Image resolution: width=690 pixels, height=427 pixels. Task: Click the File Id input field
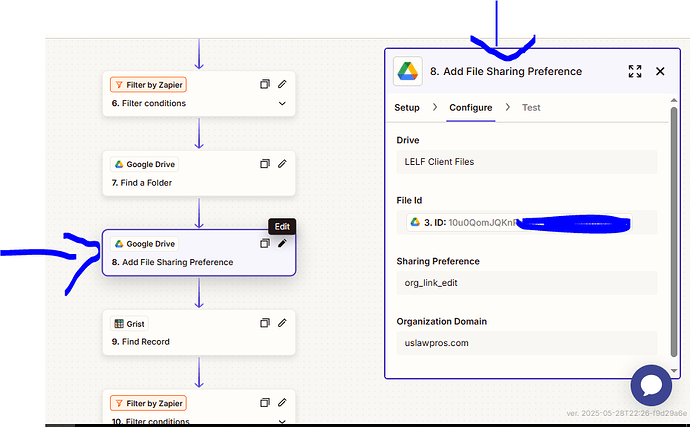coord(526,222)
